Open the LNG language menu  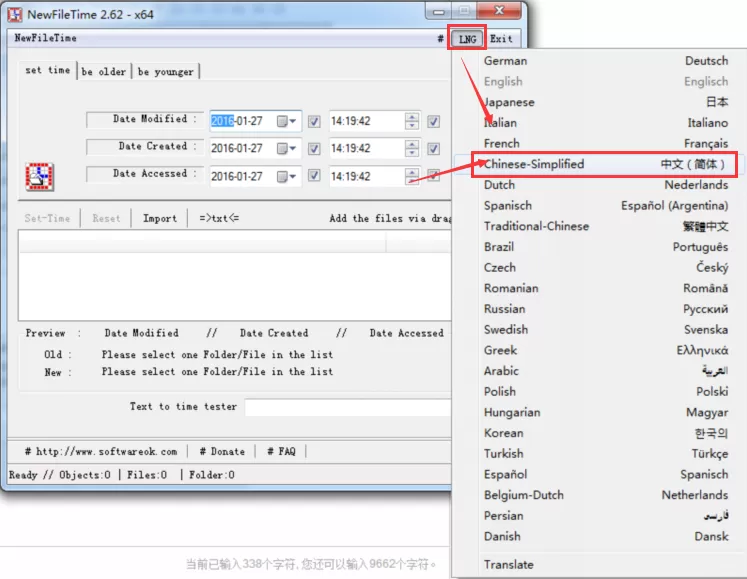467,39
